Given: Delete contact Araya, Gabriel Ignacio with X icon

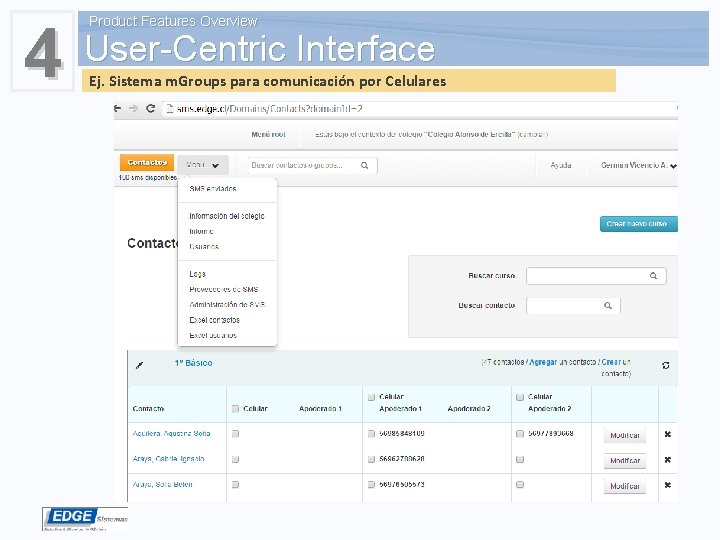Looking at the screenshot, I should point(668,460).
